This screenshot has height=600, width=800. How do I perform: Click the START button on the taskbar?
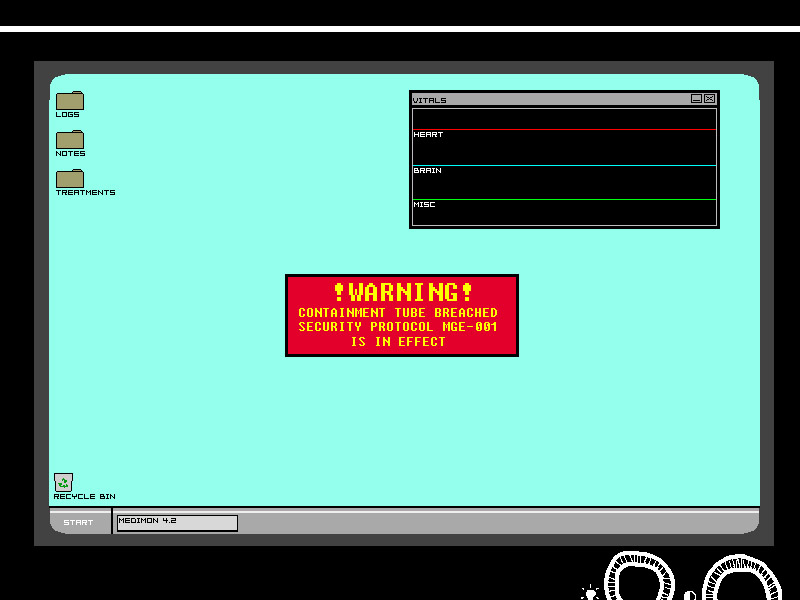tap(79, 522)
